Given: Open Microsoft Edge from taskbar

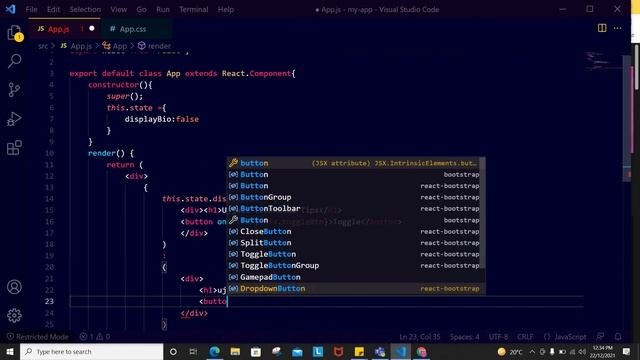Looking at the screenshot, I should point(215,351).
